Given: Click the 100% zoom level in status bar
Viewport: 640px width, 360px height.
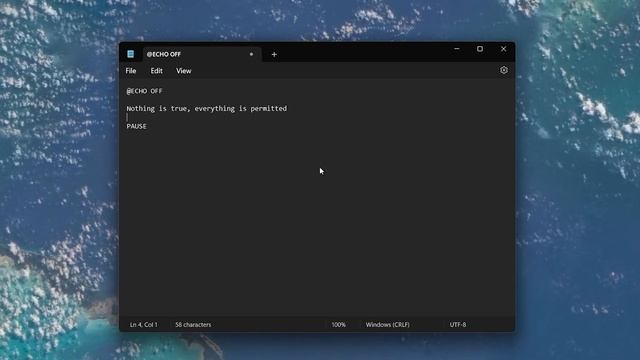Looking at the screenshot, I should coord(338,325).
